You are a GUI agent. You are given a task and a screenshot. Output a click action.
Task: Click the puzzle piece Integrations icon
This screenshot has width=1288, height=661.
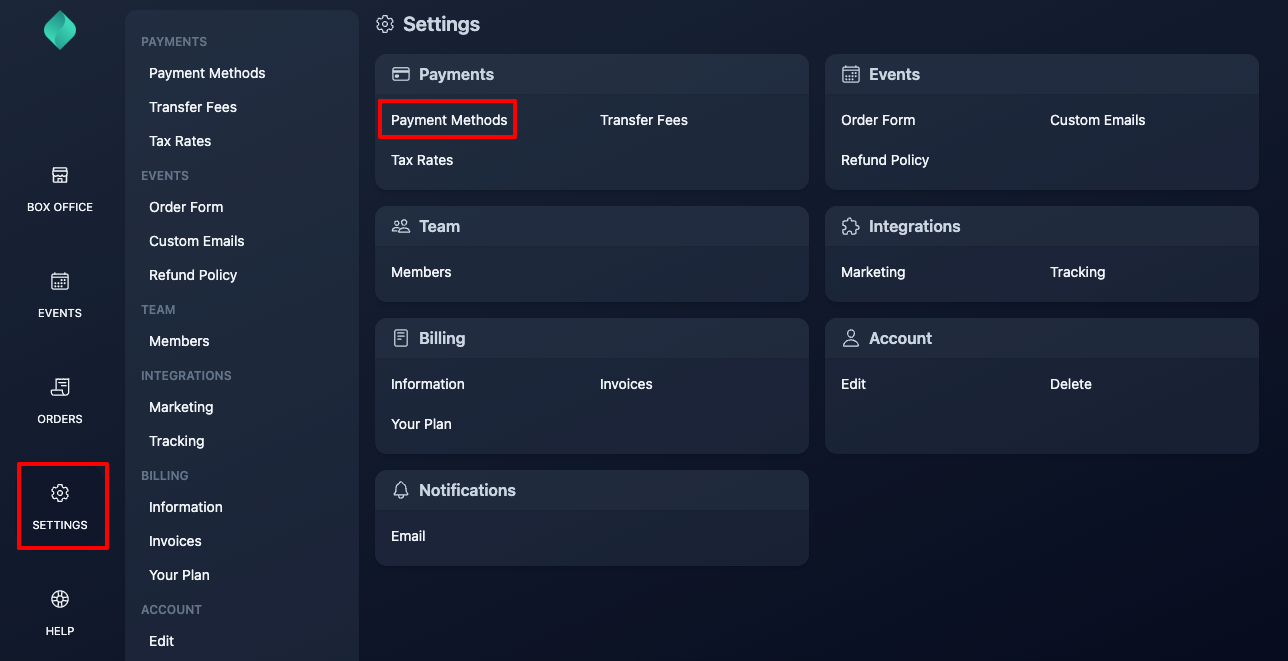[x=851, y=226]
